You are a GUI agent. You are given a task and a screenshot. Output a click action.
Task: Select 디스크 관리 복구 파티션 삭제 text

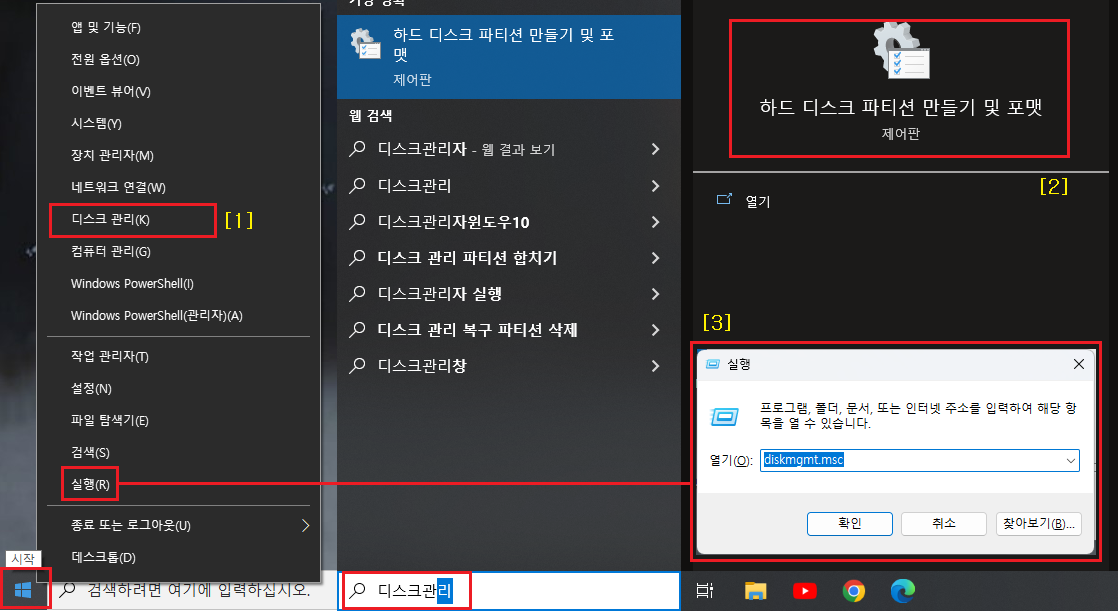478,330
